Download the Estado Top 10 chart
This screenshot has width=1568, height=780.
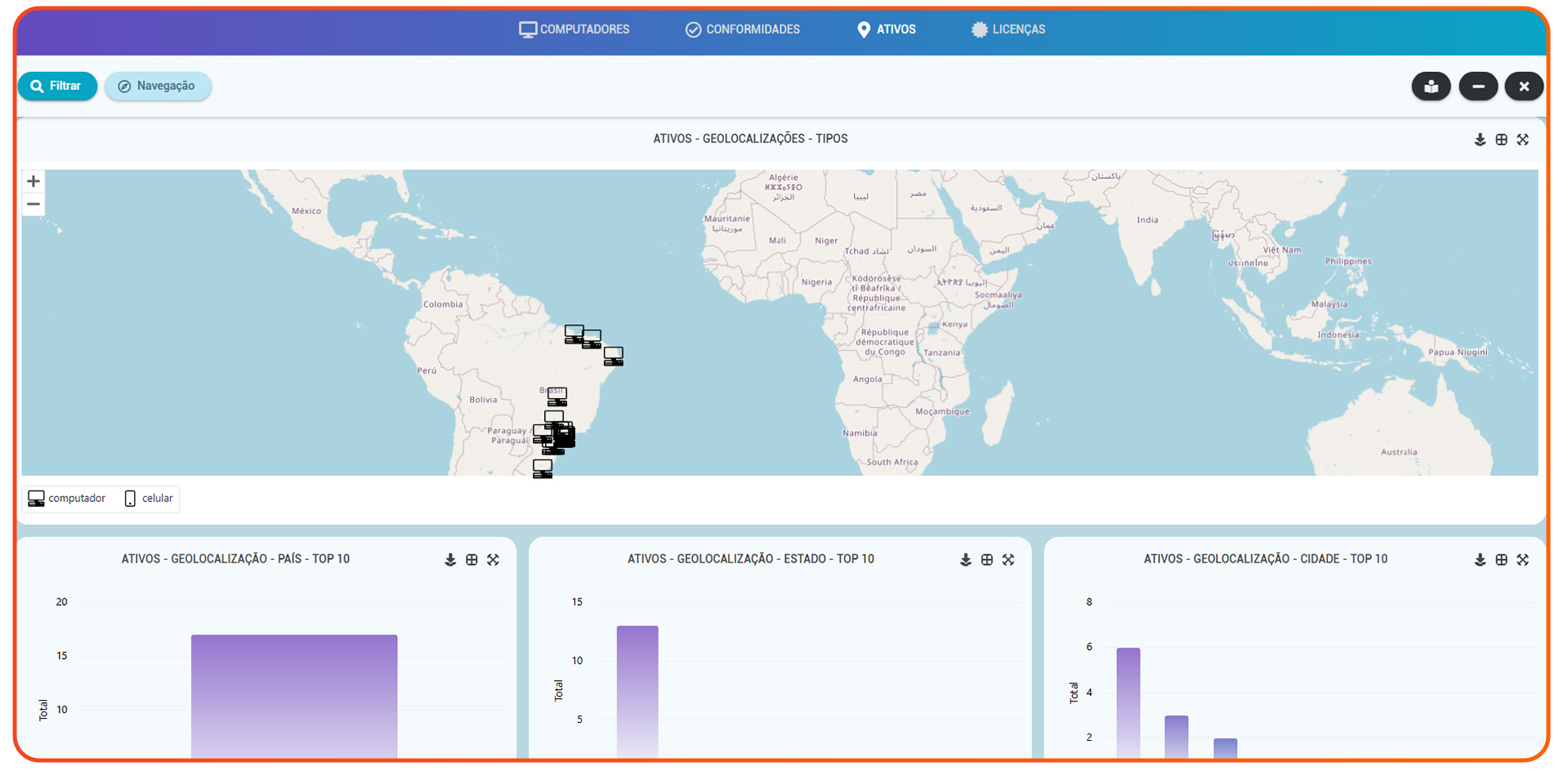click(966, 560)
